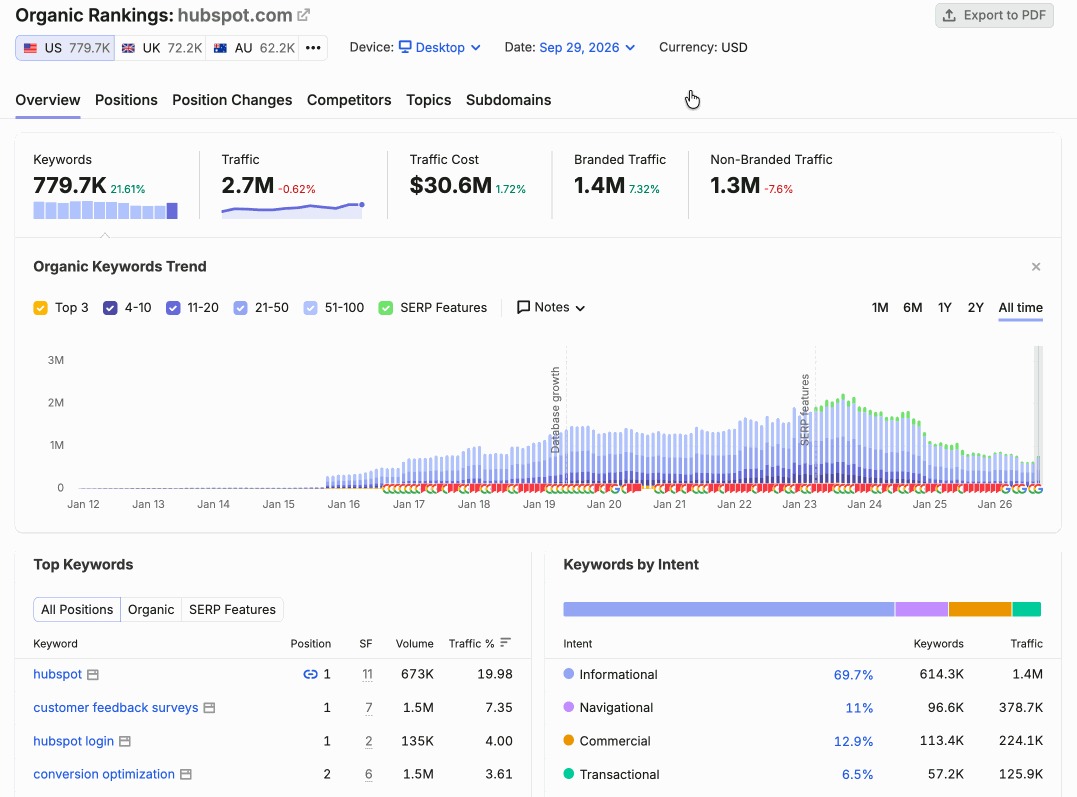Click the Notes speech bubble icon
The image size is (1077, 797).
click(523, 307)
